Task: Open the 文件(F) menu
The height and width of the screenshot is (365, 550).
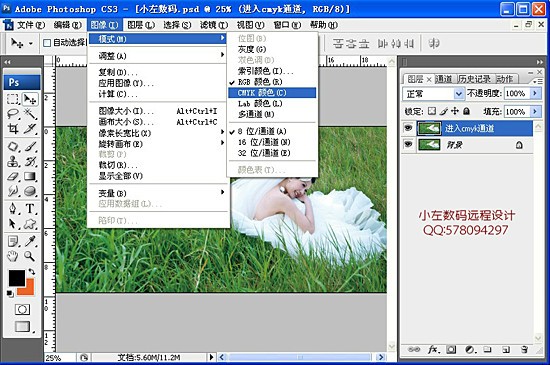Action: (x=31, y=25)
